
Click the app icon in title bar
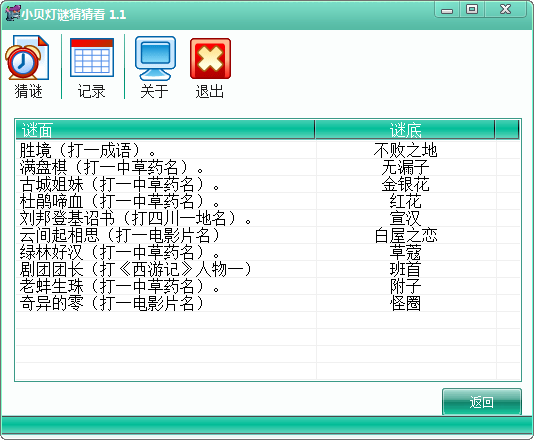coord(12,14)
